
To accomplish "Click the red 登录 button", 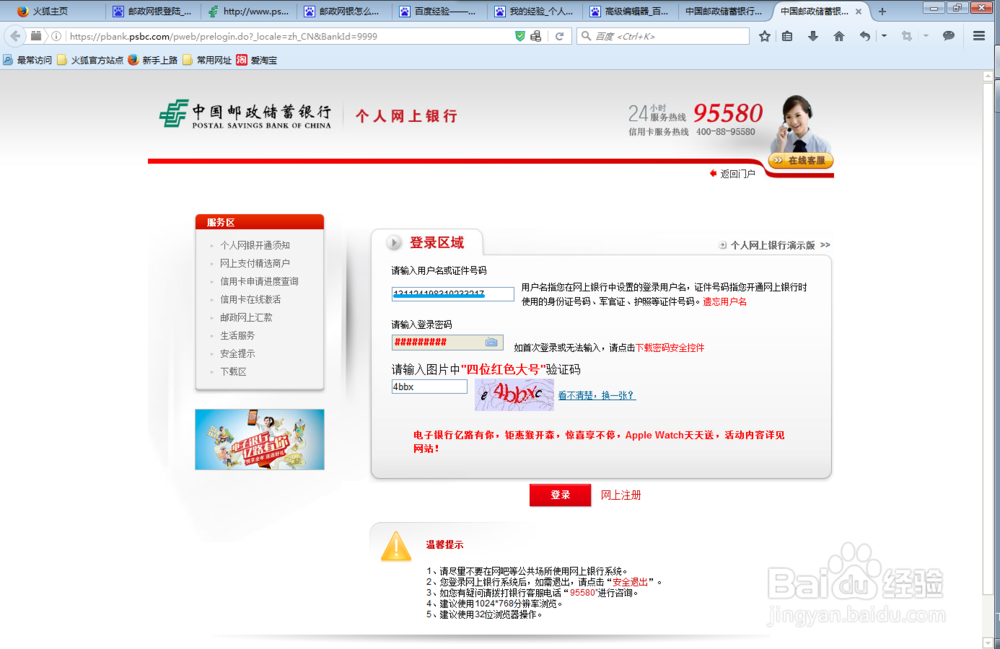I will point(560,495).
